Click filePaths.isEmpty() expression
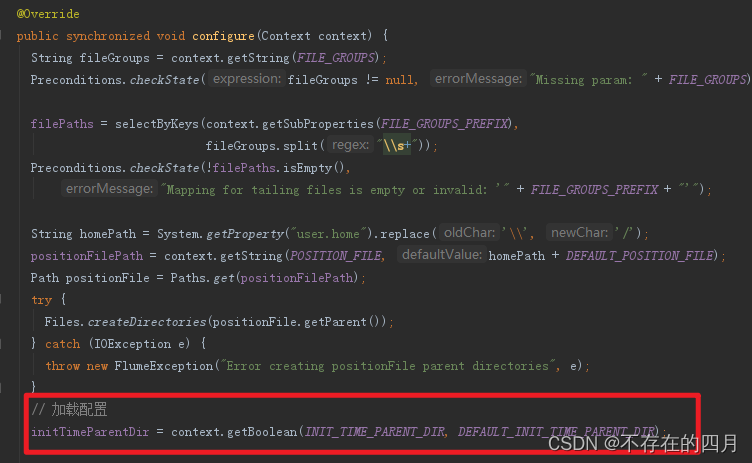The image size is (752, 463). [278, 168]
